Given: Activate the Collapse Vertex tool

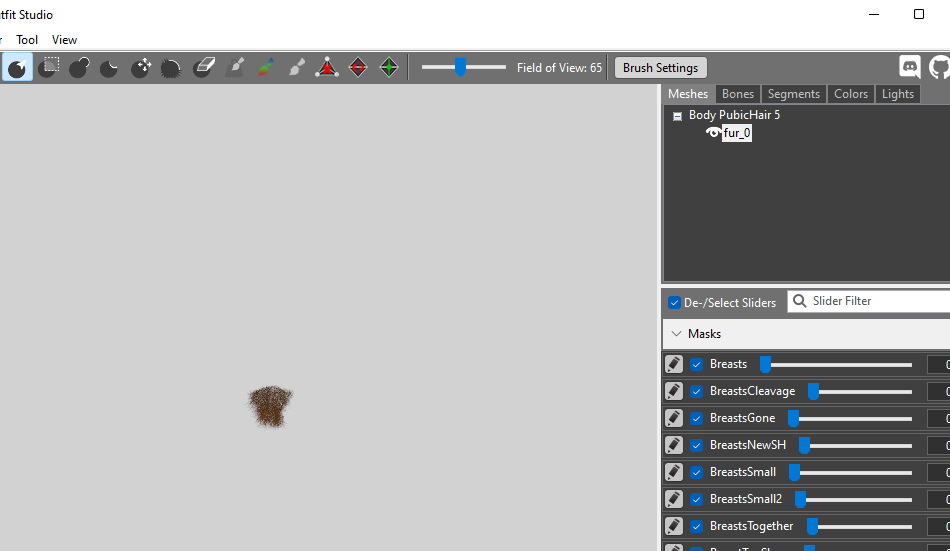Looking at the screenshot, I should tap(327, 67).
